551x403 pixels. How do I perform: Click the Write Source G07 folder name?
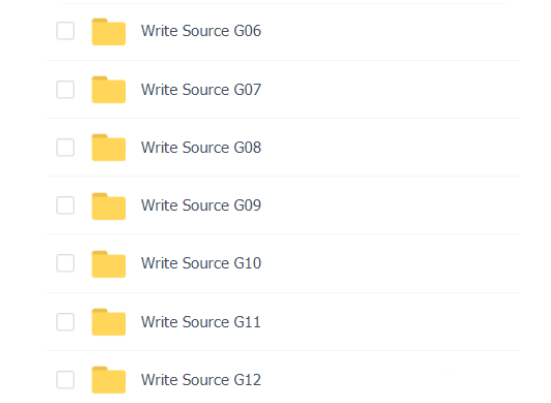click(201, 90)
